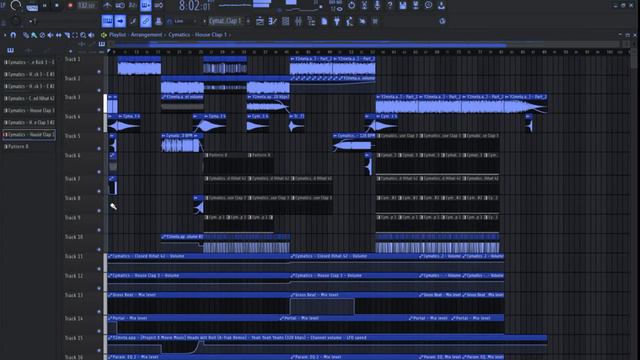Image resolution: width=640 pixels, height=360 pixels.
Task: Open undo history clock icon
Action: pos(428,5)
